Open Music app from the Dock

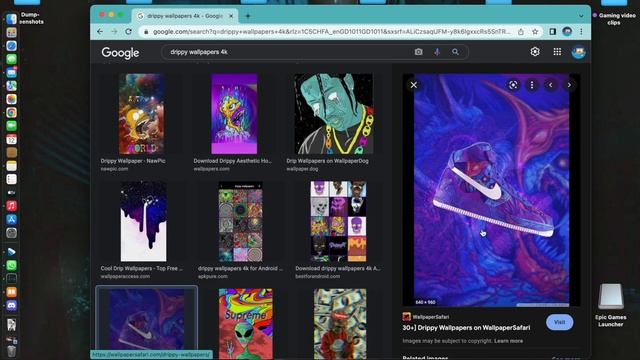11,206
